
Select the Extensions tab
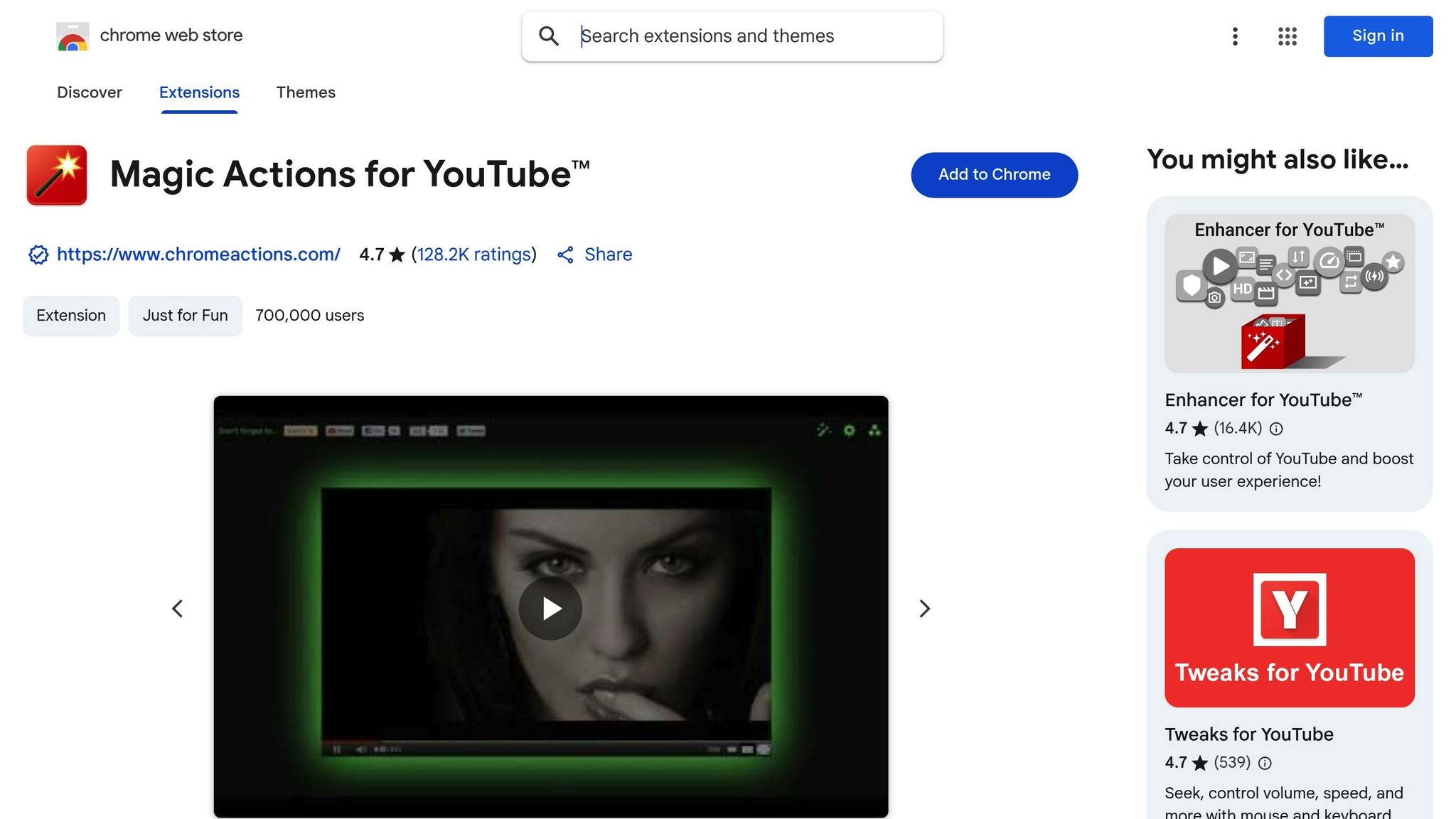[x=199, y=92]
